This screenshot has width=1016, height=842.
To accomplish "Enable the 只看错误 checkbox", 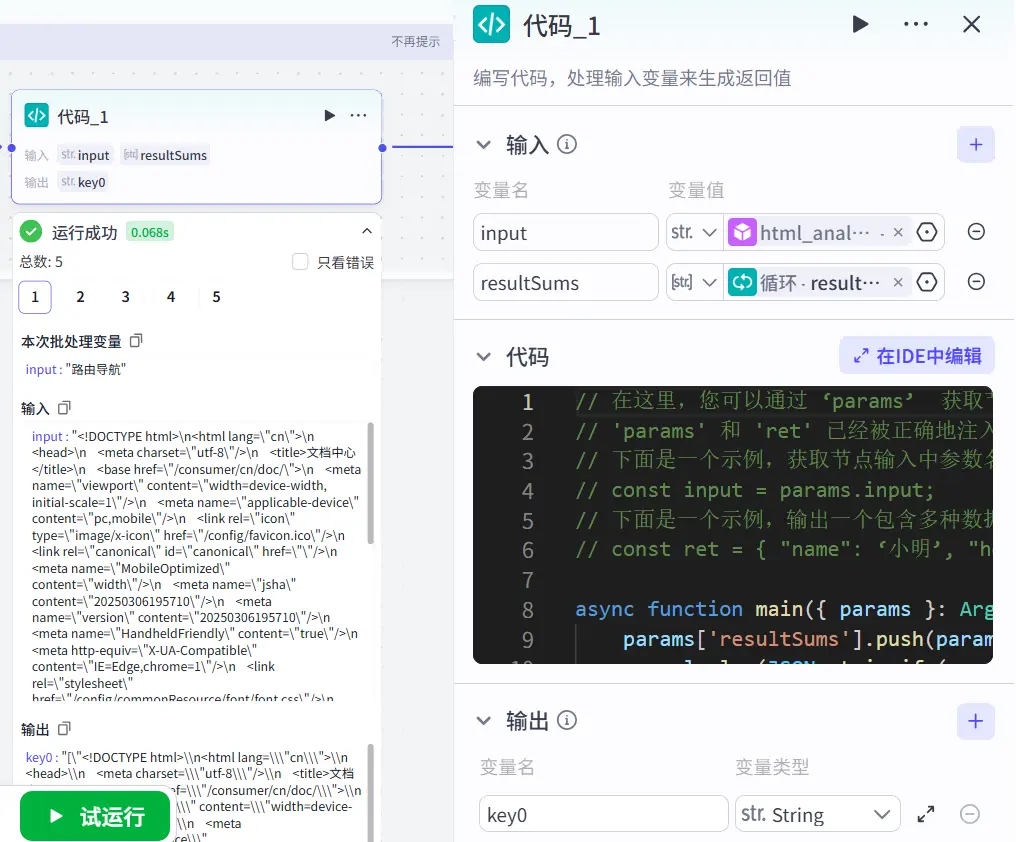I will 300,262.
